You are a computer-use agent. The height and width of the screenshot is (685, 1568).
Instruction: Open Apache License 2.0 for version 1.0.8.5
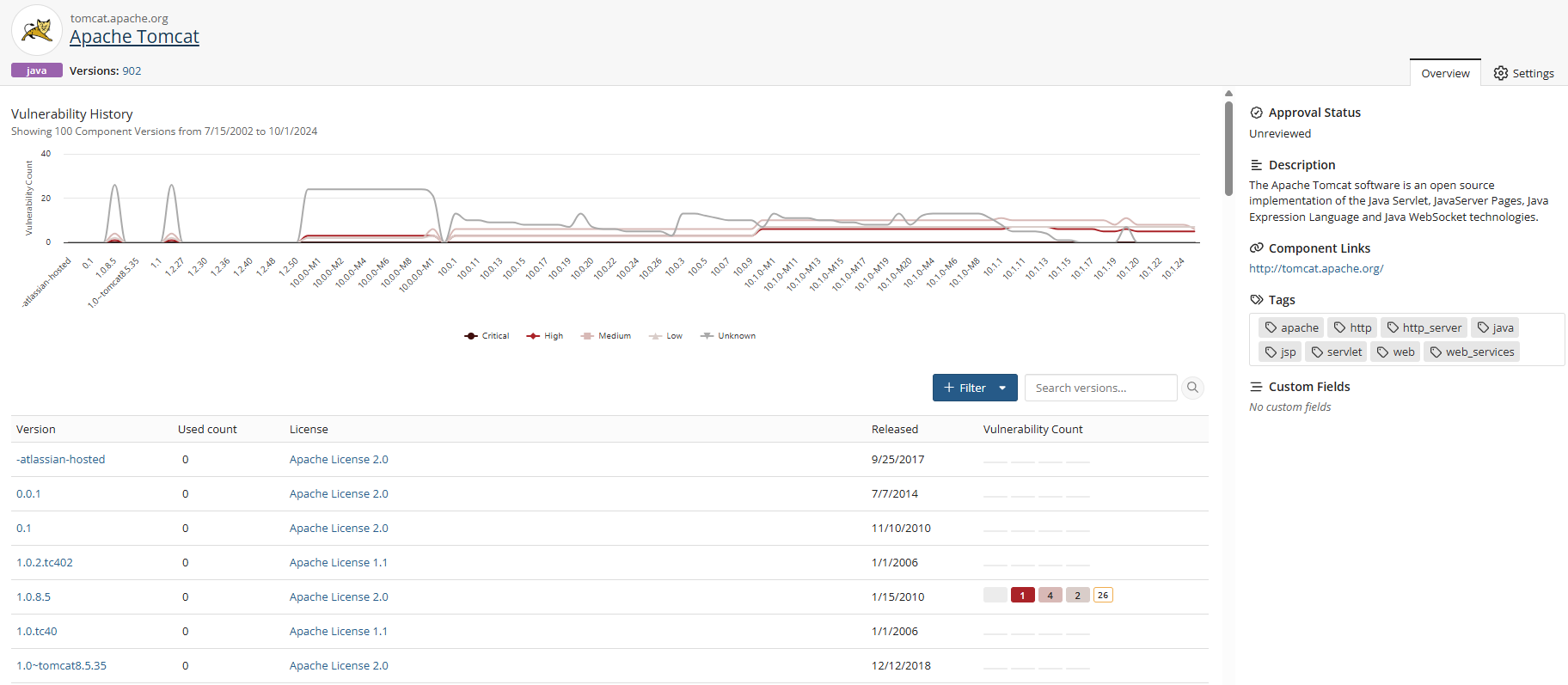[x=339, y=596]
